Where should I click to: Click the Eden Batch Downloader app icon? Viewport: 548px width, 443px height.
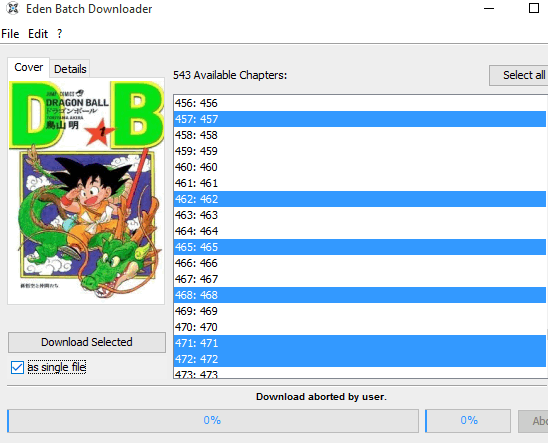(x=13, y=8)
